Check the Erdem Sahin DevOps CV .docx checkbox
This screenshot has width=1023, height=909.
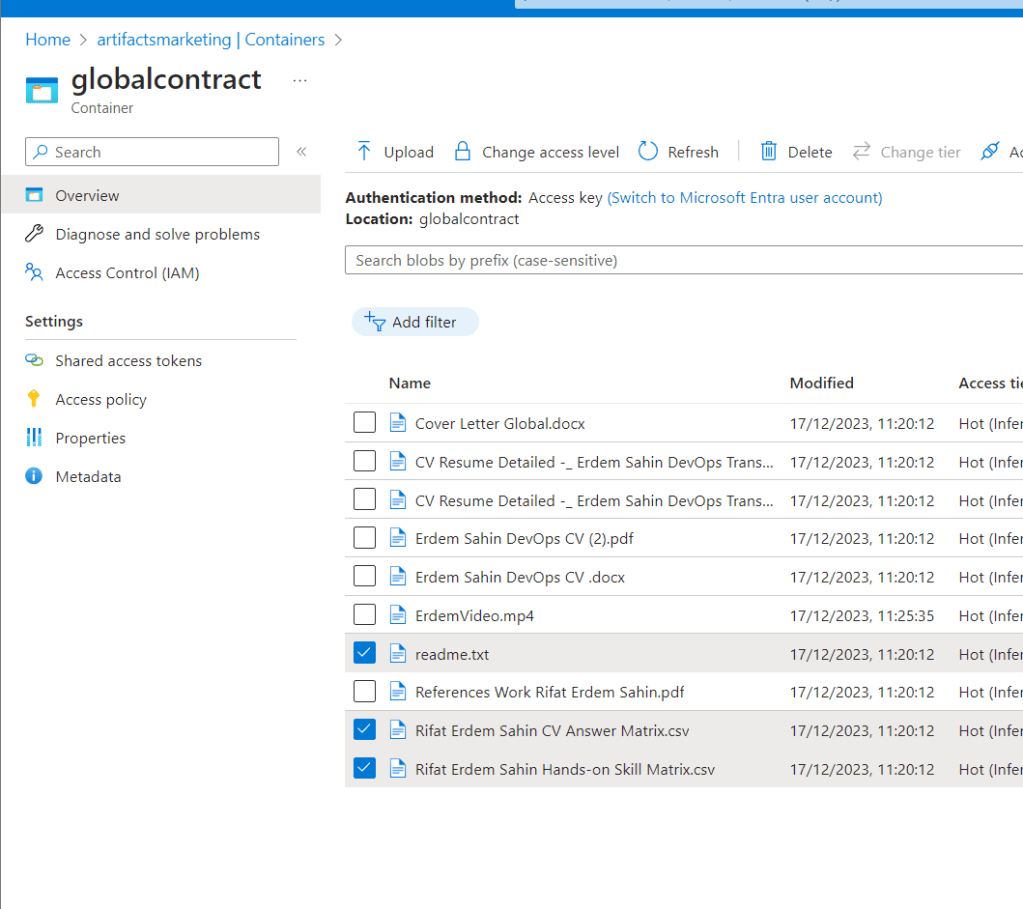365,576
